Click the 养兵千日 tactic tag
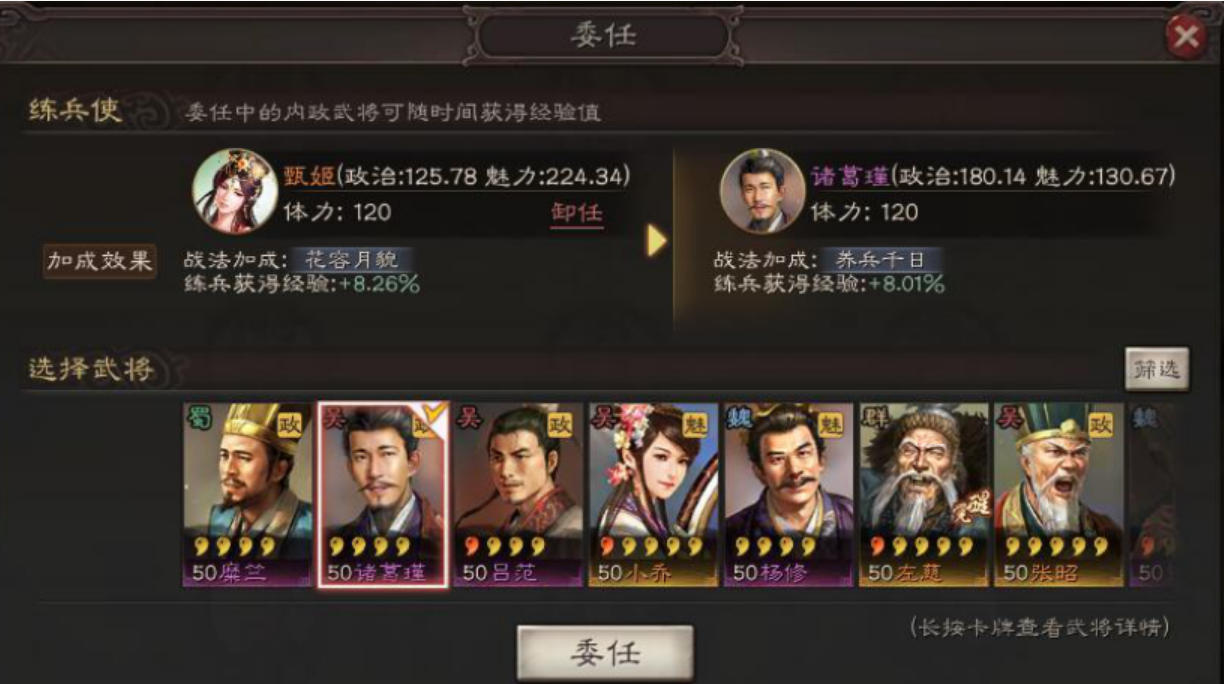This screenshot has width=1224, height=684. (881, 260)
